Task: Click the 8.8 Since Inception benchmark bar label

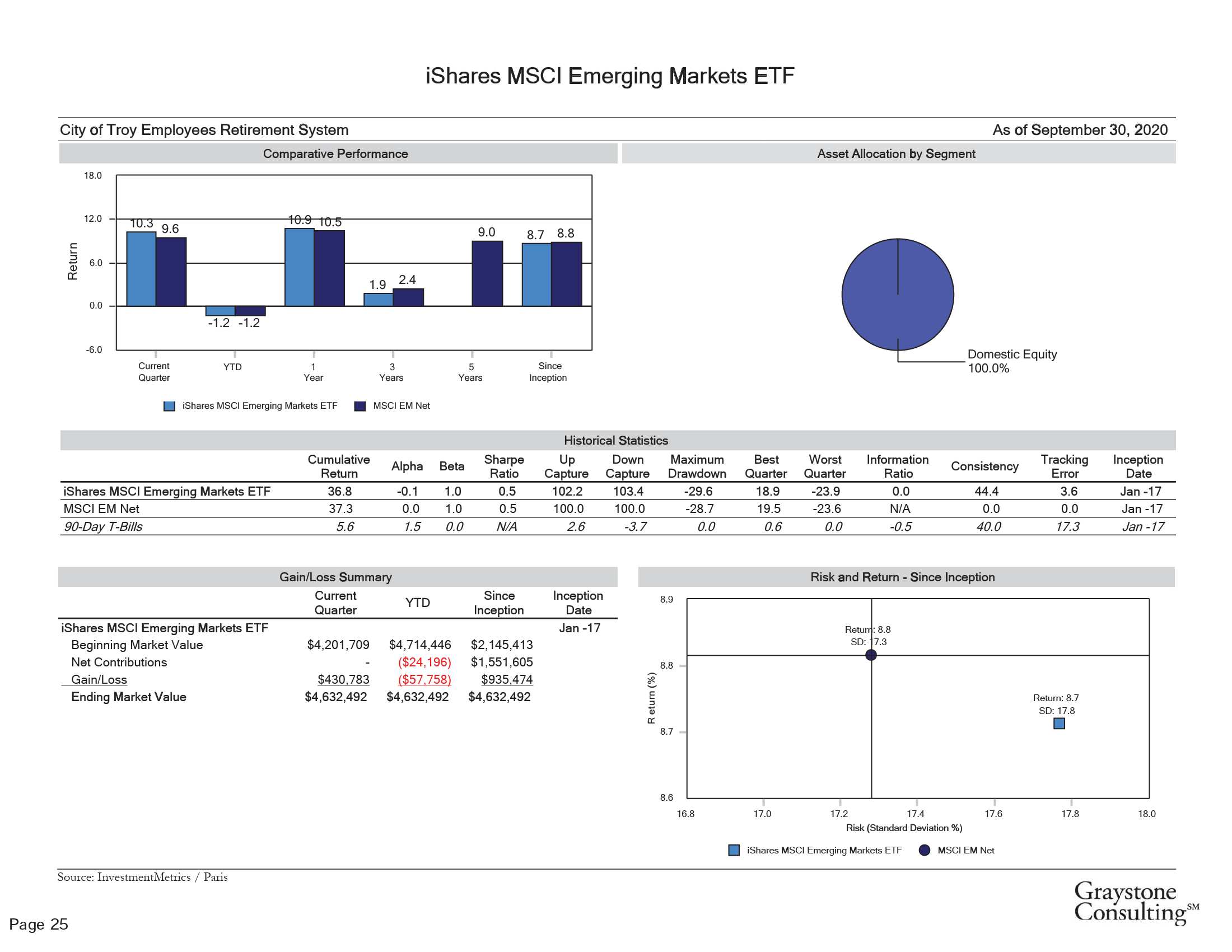Action: [566, 234]
